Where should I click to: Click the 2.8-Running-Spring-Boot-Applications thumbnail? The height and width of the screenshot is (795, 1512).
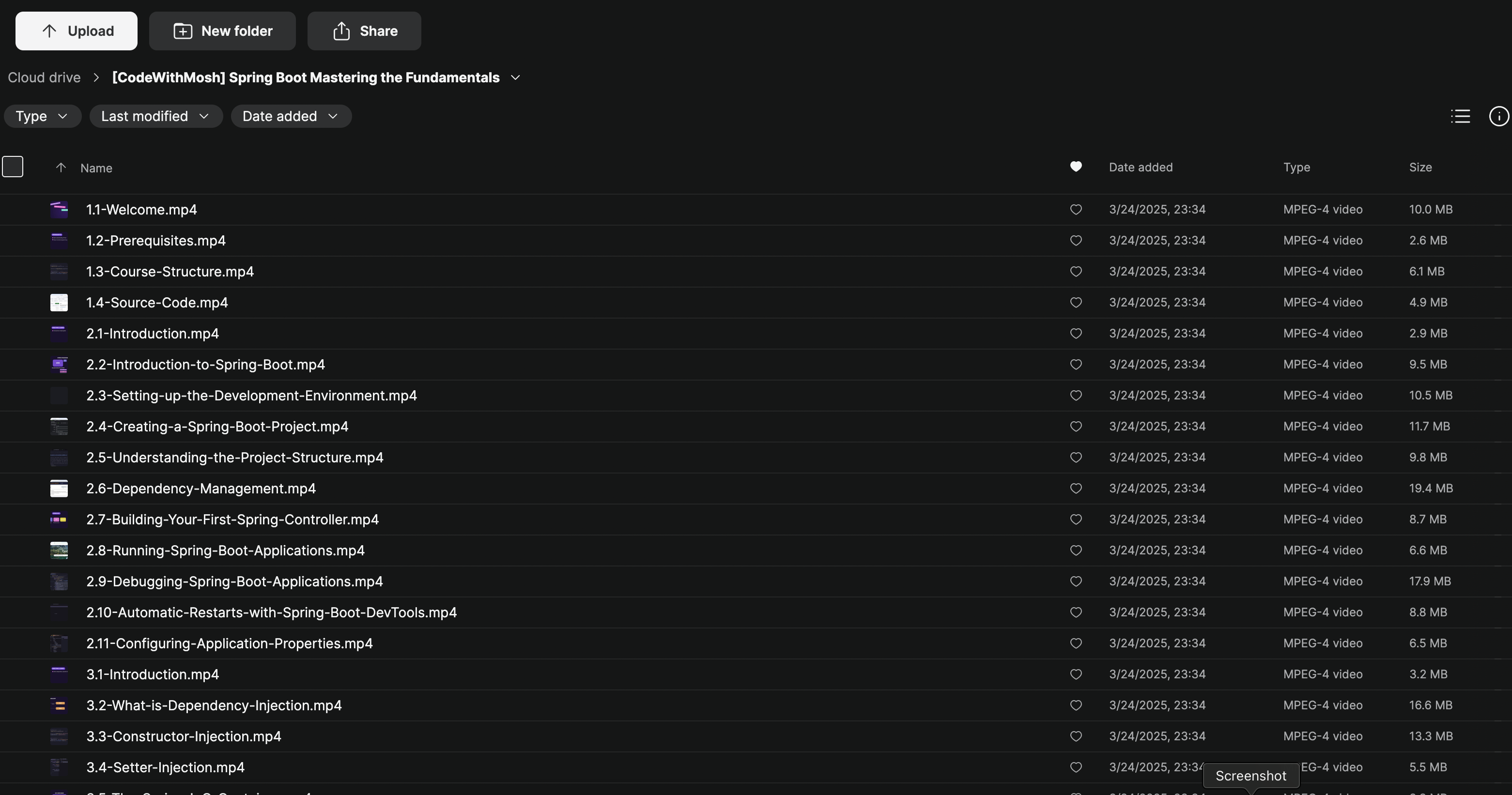[x=59, y=550]
